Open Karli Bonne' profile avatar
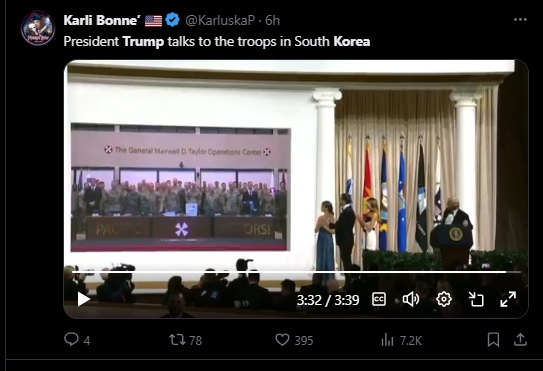 point(38,28)
